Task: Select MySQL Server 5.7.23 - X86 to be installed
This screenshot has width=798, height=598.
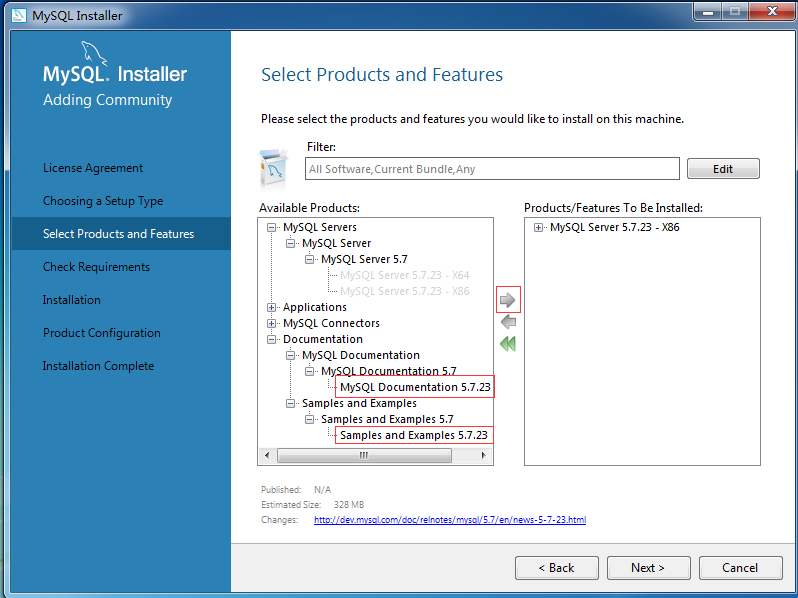Action: click(x=615, y=227)
